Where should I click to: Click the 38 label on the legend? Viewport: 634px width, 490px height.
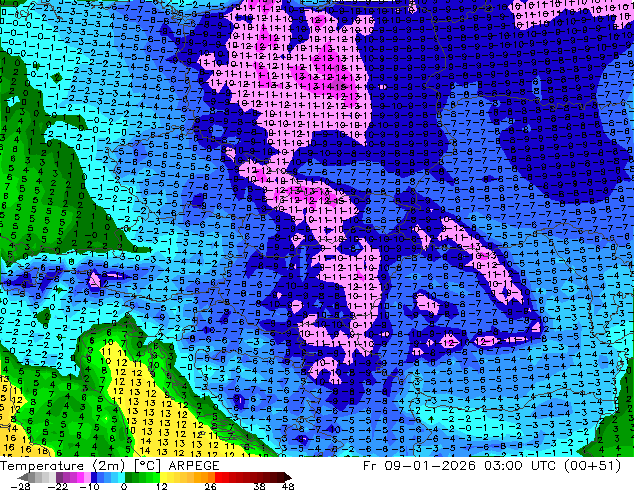(260, 486)
